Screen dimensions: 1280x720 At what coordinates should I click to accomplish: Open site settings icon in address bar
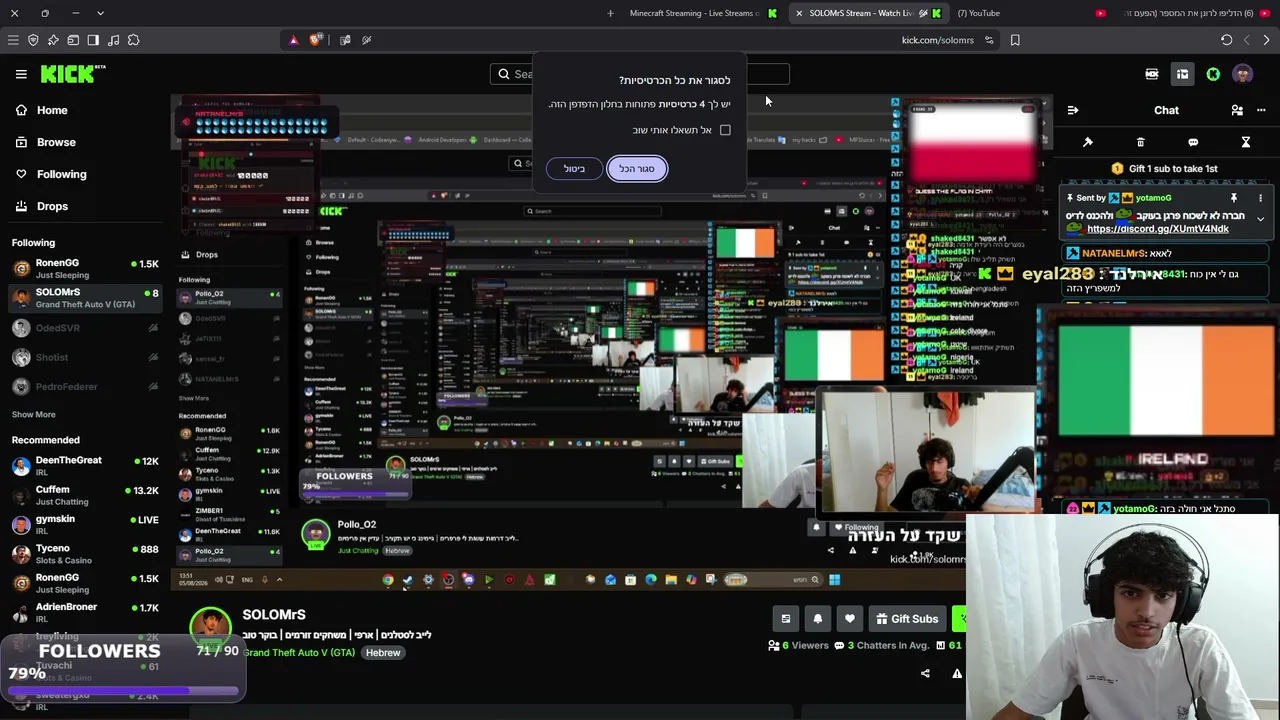click(989, 40)
